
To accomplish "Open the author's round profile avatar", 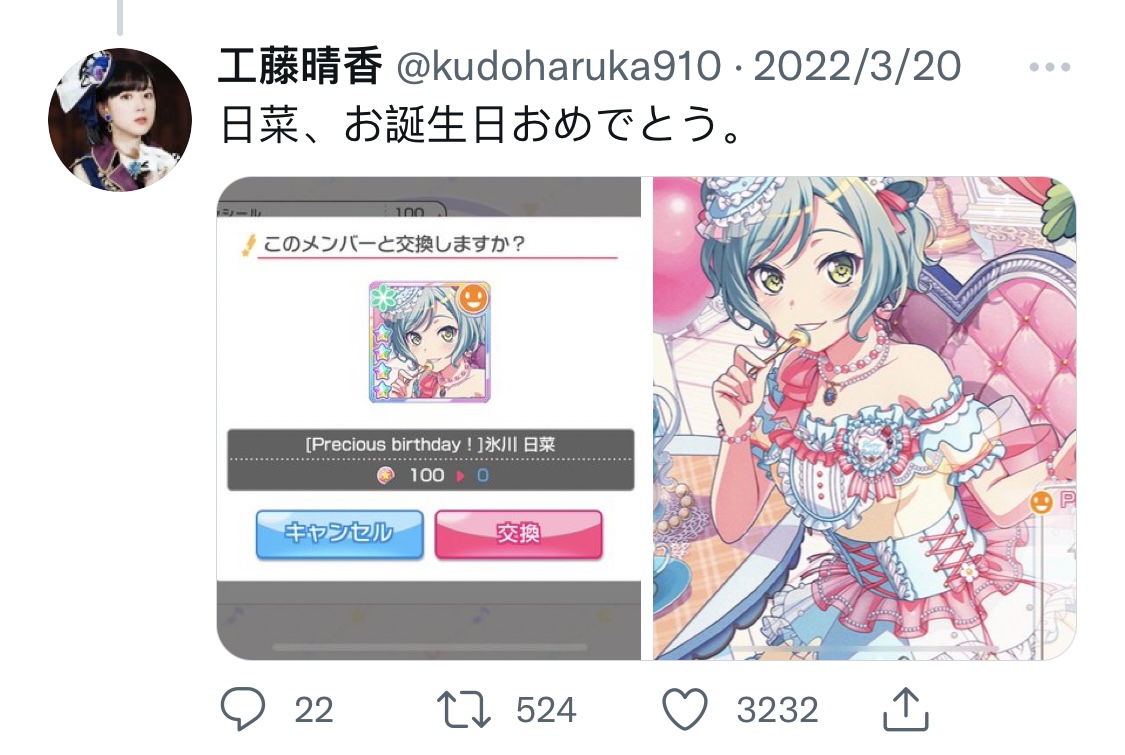I will [x=120, y=120].
